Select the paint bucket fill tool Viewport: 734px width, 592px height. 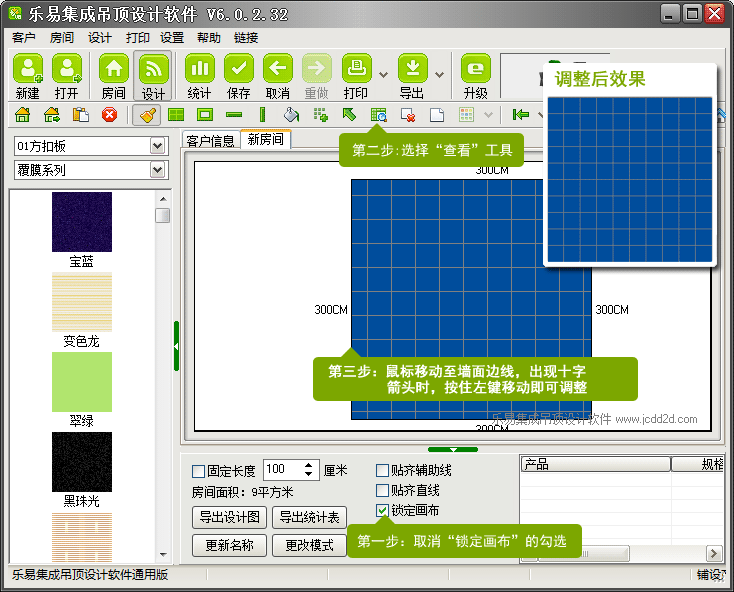[x=291, y=115]
